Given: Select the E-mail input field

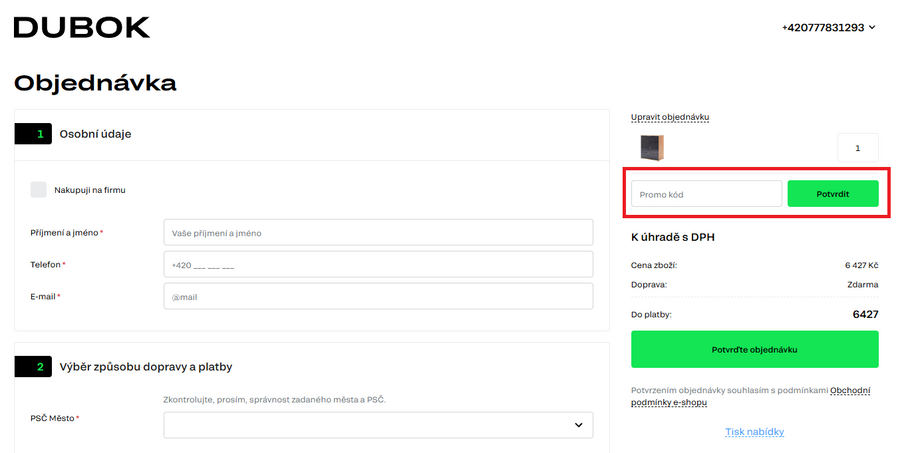Looking at the screenshot, I should (378, 297).
